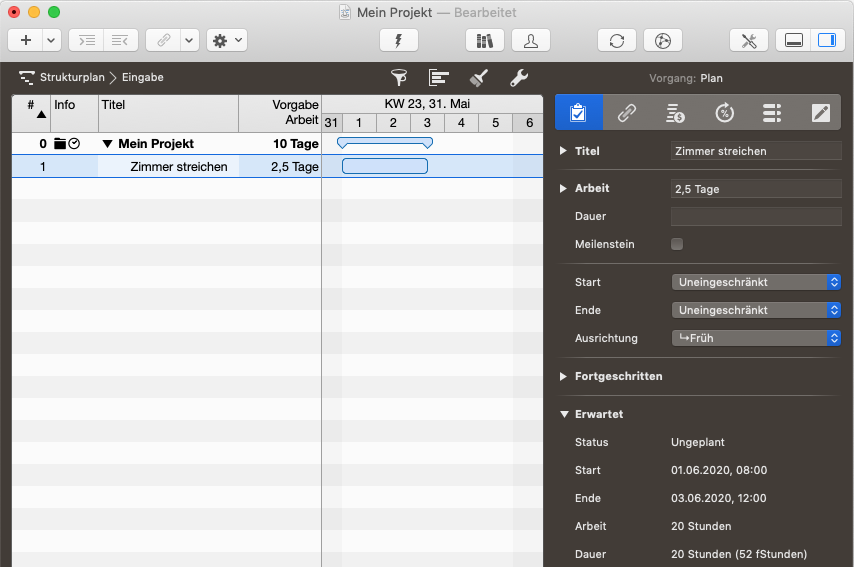Expand the Fortgeschritten section

pyautogui.click(x=563, y=376)
